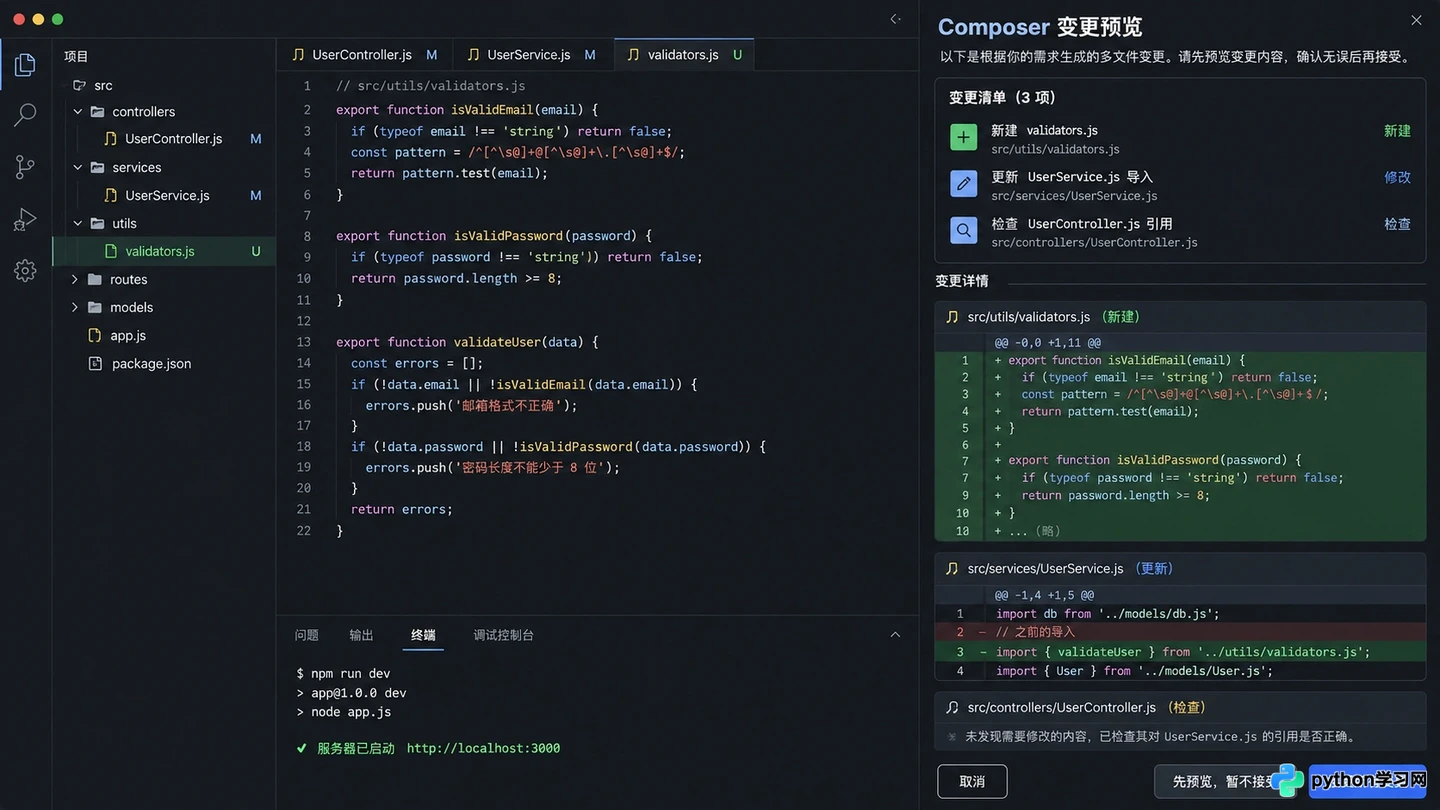Open Run and Debug icon in activity bar
This screenshot has width=1440, height=810.
point(25,219)
